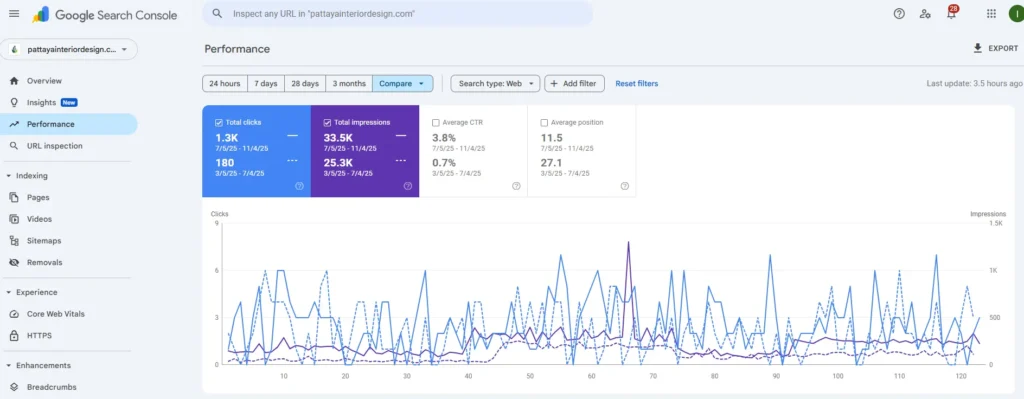Click the 33.5K total impressions value
1024x399 pixels.
338,138
